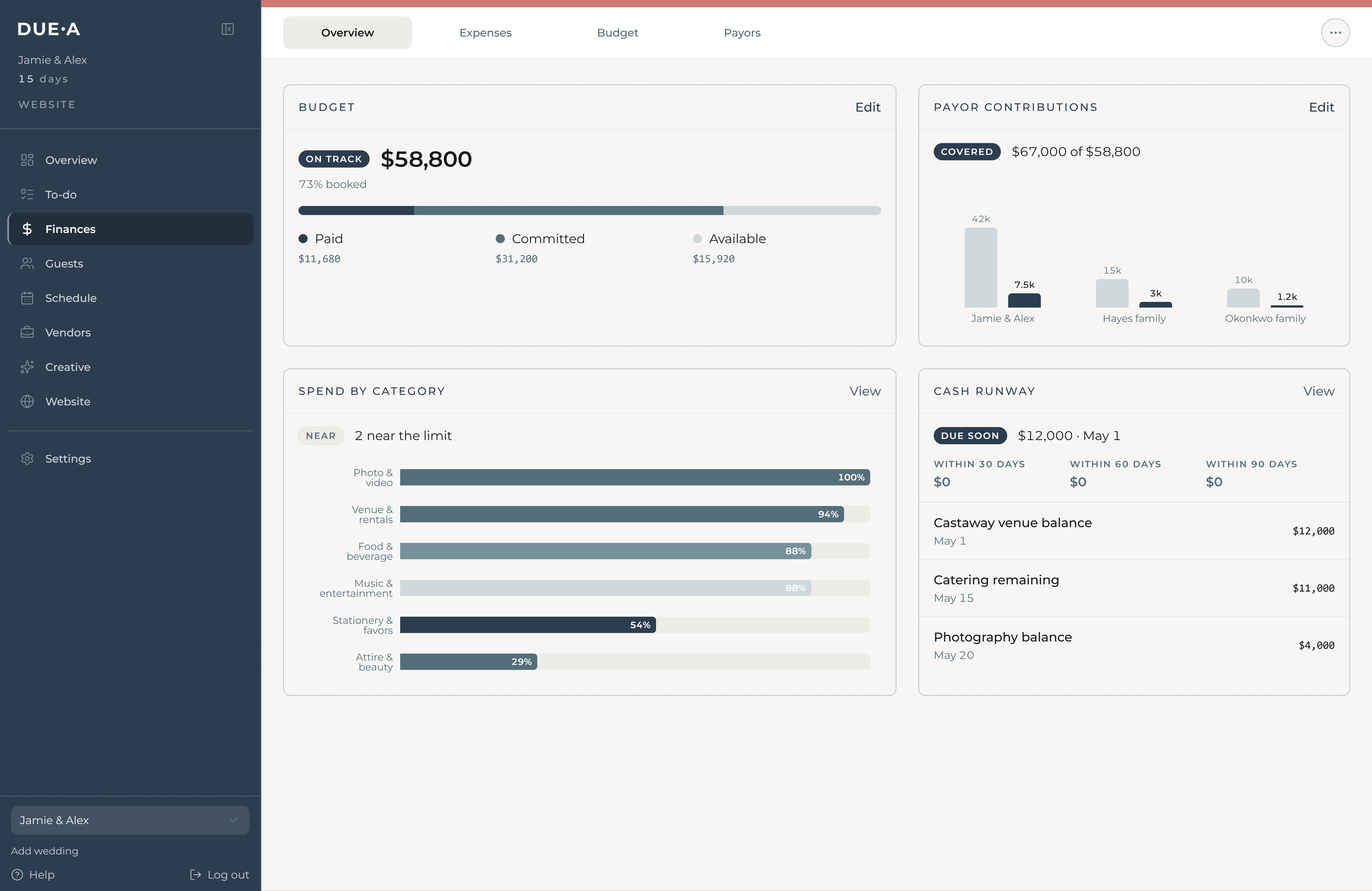The height and width of the screenshot is (891, 1372).
Task: Switch to the Budget tab
Action: coord(617,33)
